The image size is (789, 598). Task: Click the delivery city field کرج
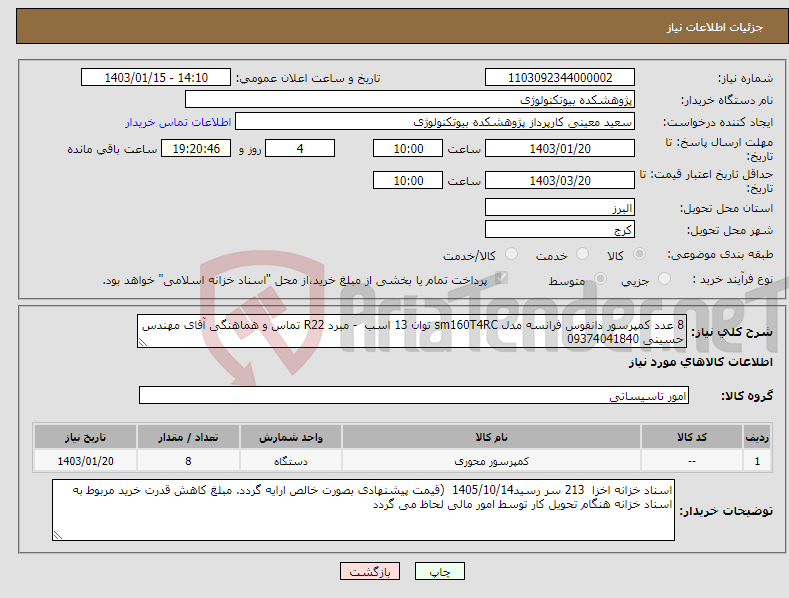[x=560, y=230]
